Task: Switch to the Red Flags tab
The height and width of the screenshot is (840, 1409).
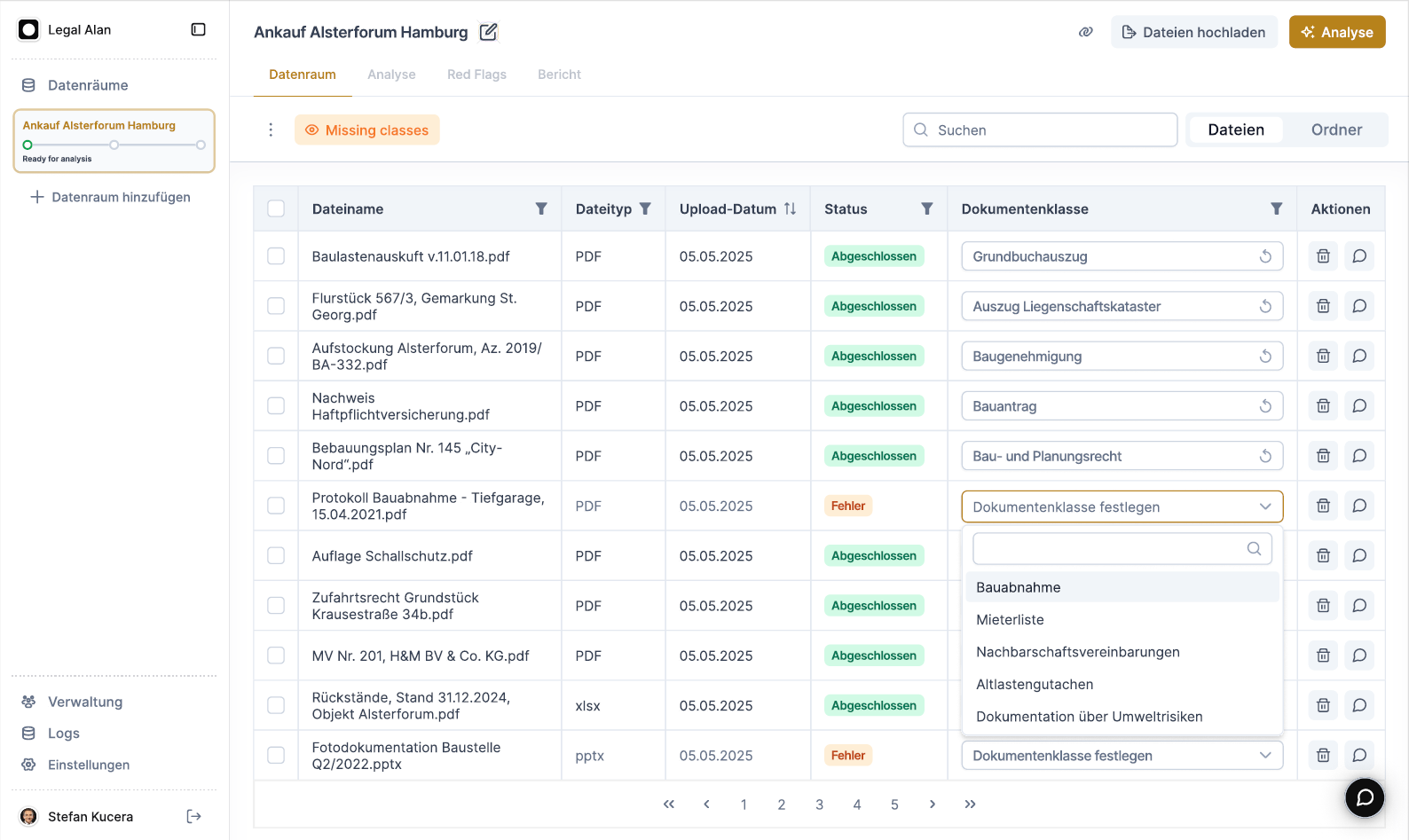Action: (x=476, y=75)
